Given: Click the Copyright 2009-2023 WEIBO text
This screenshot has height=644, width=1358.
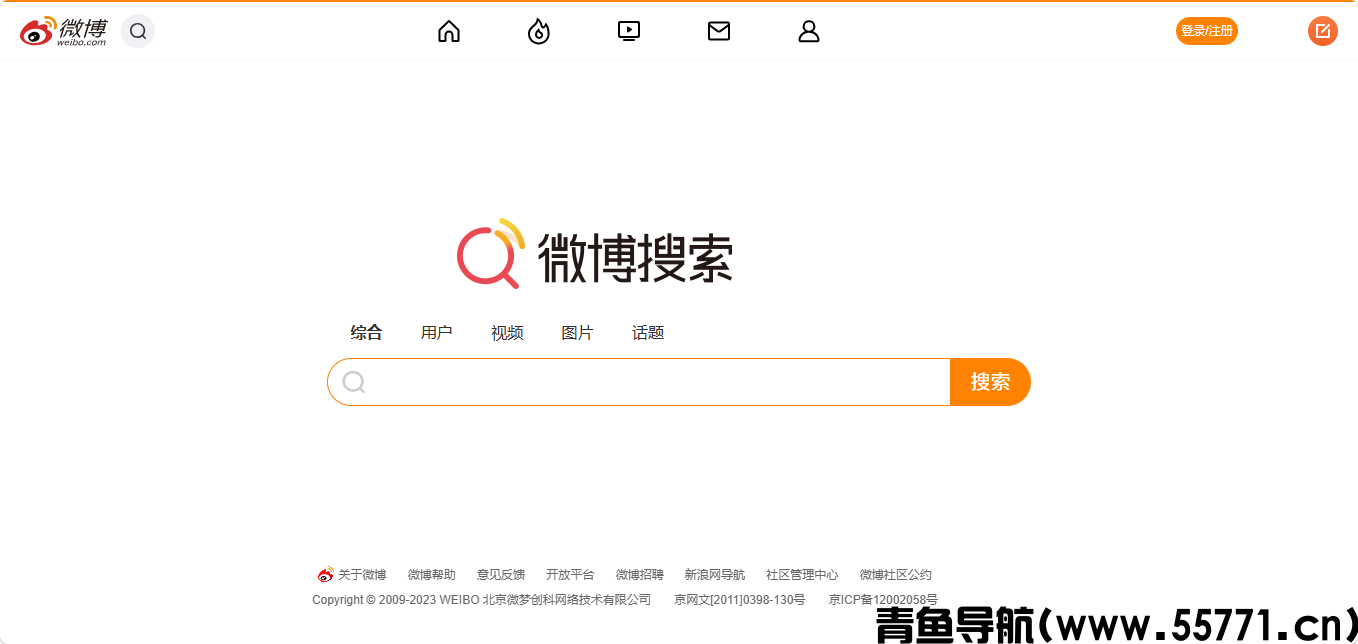Looking at the screenshot, I should point(482,600).
